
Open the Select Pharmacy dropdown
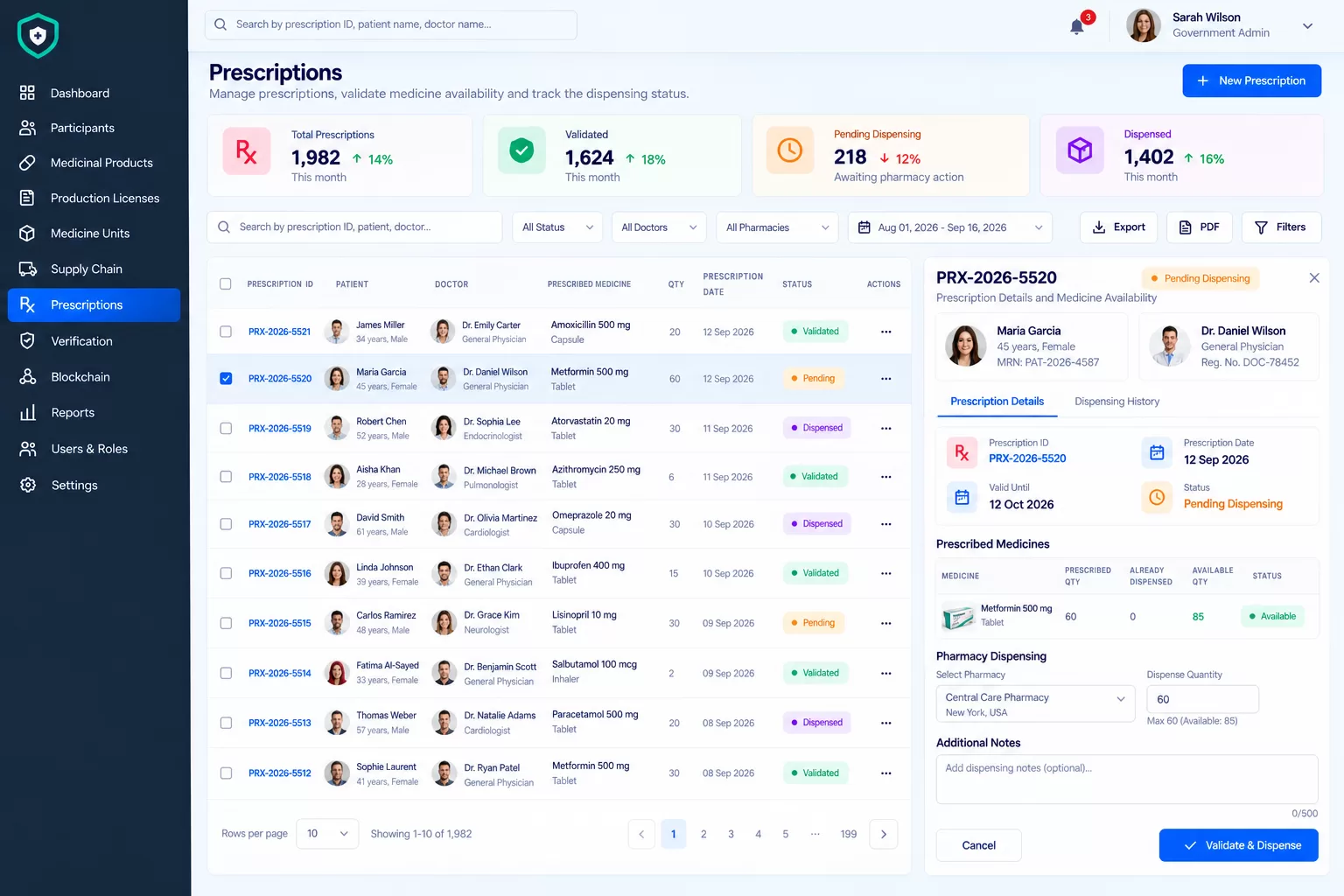point(1035,703)
